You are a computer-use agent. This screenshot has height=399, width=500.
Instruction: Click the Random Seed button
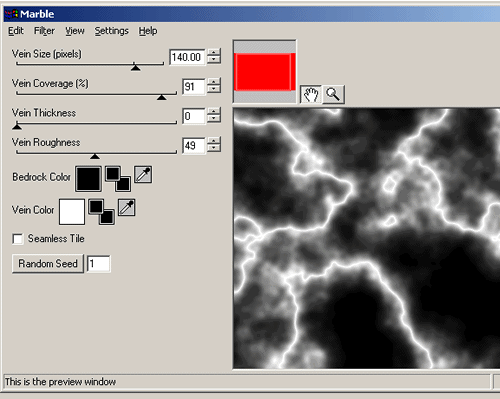48,264
